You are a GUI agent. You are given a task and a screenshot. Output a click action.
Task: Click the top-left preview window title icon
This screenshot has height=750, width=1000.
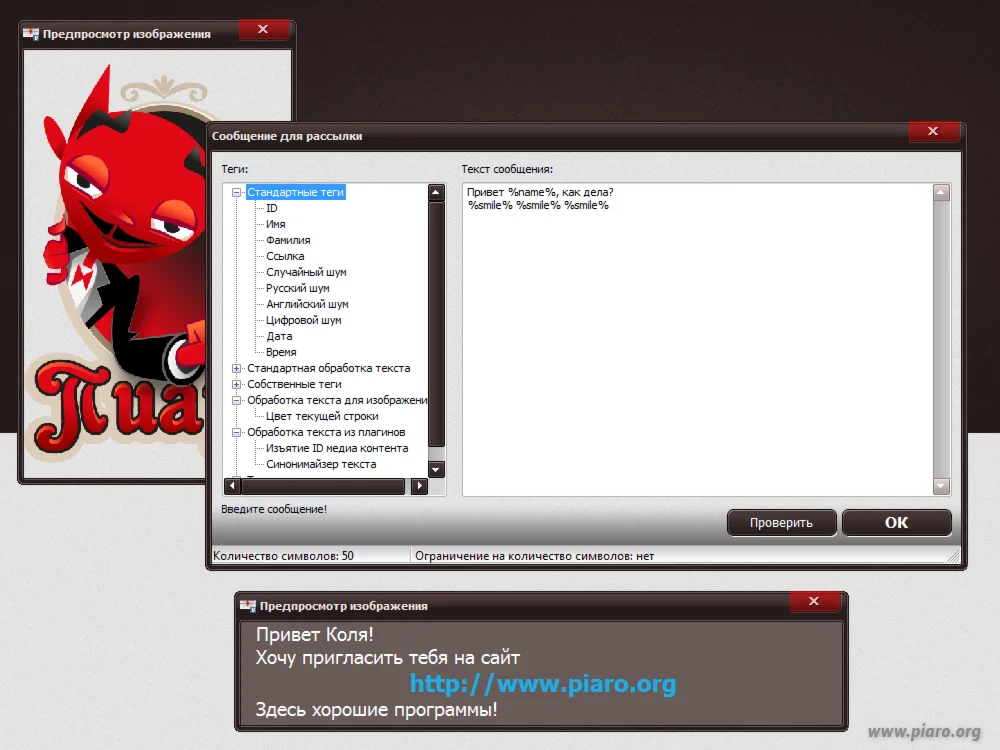tap(31, 34)
